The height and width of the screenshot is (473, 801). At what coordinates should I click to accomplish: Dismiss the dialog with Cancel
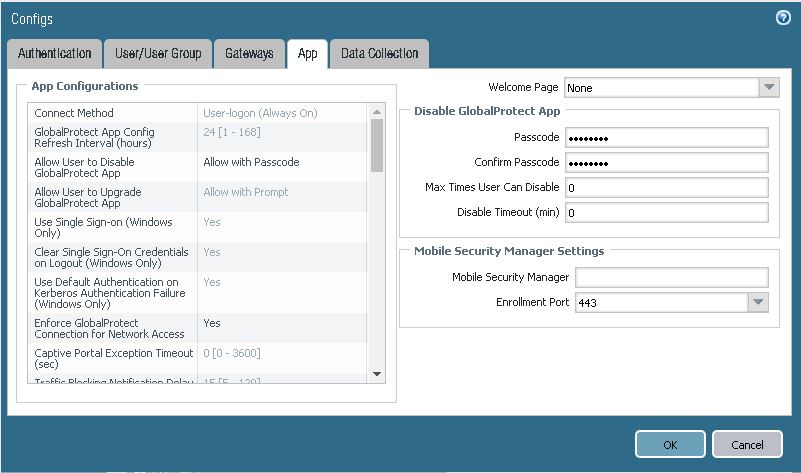tap(747, 444)
